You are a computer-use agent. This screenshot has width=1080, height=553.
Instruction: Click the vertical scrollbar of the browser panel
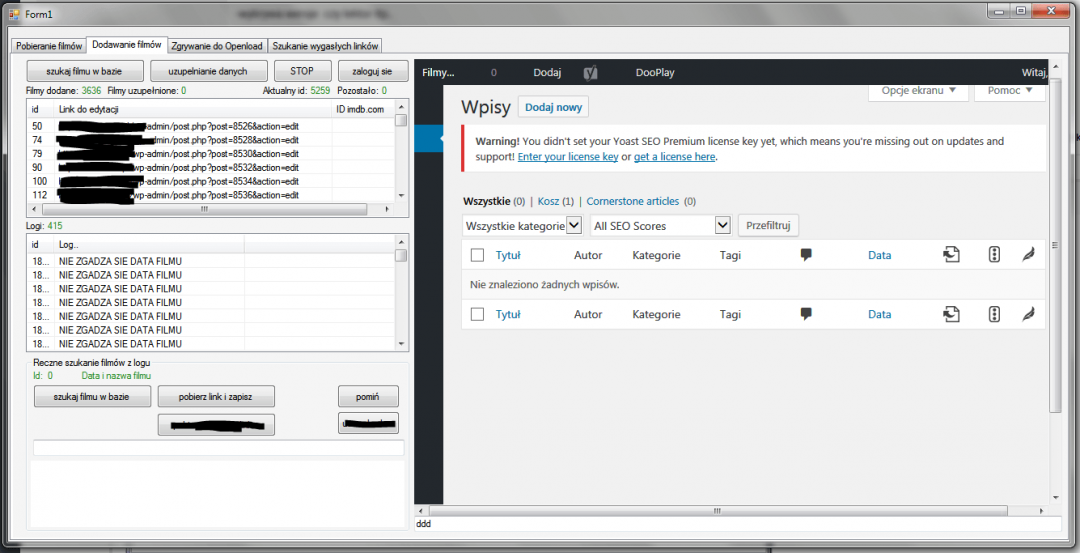[x=1054, y=300]
